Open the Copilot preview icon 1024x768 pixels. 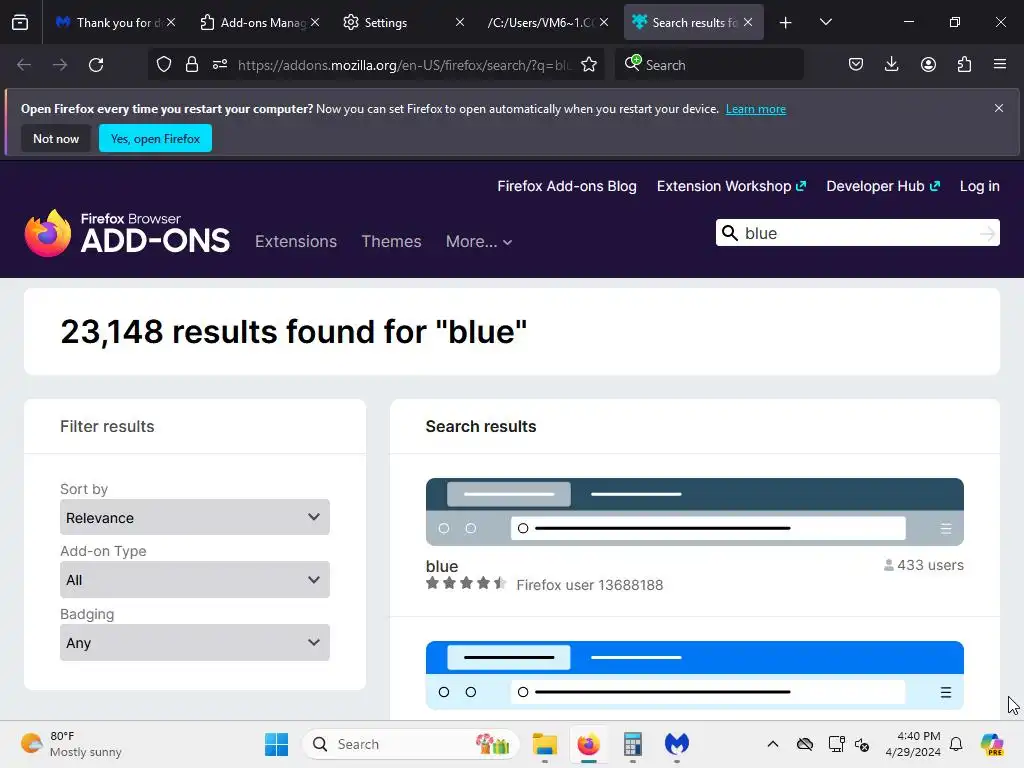pos(992,744)
